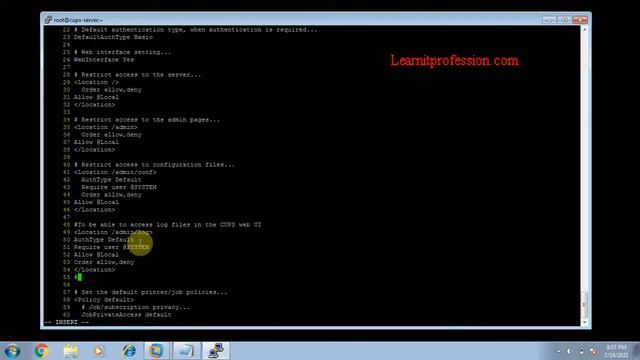Click the terminal scrollbar down arrow
The image size is (640, 360).
[584, 322]
